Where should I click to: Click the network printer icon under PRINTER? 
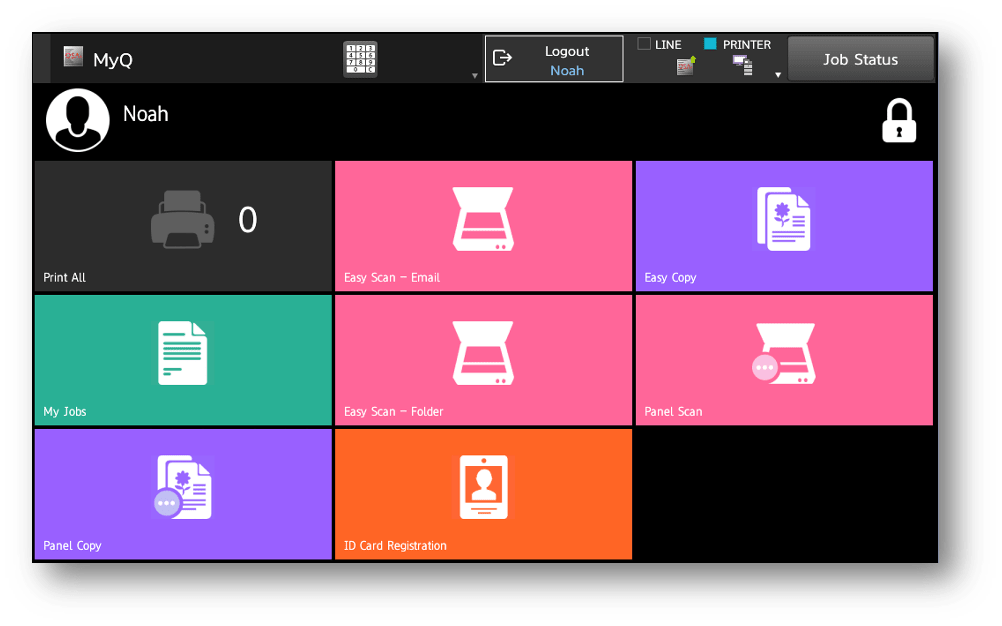[x=743, y=65]
